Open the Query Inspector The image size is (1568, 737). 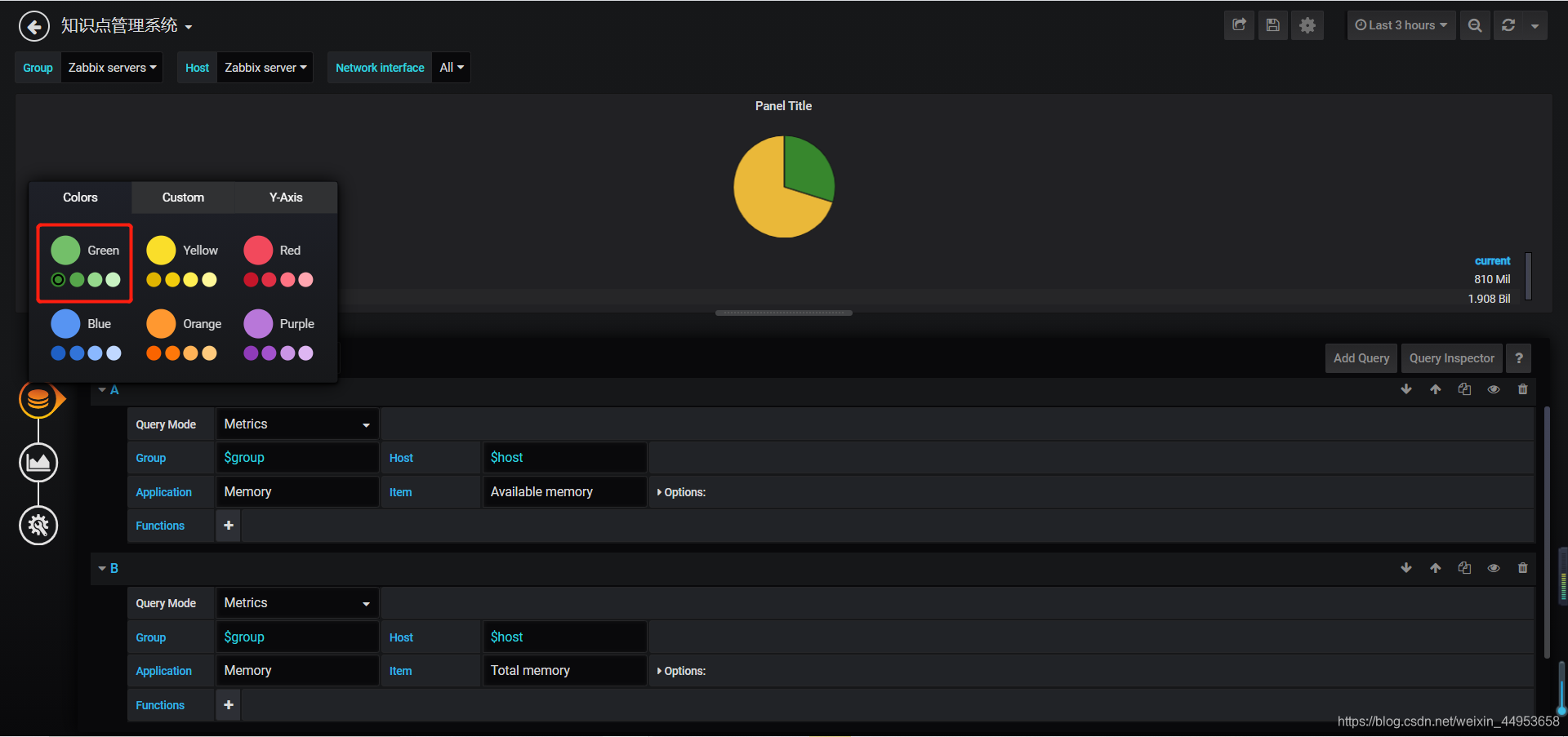click(x=1452, y=358)
